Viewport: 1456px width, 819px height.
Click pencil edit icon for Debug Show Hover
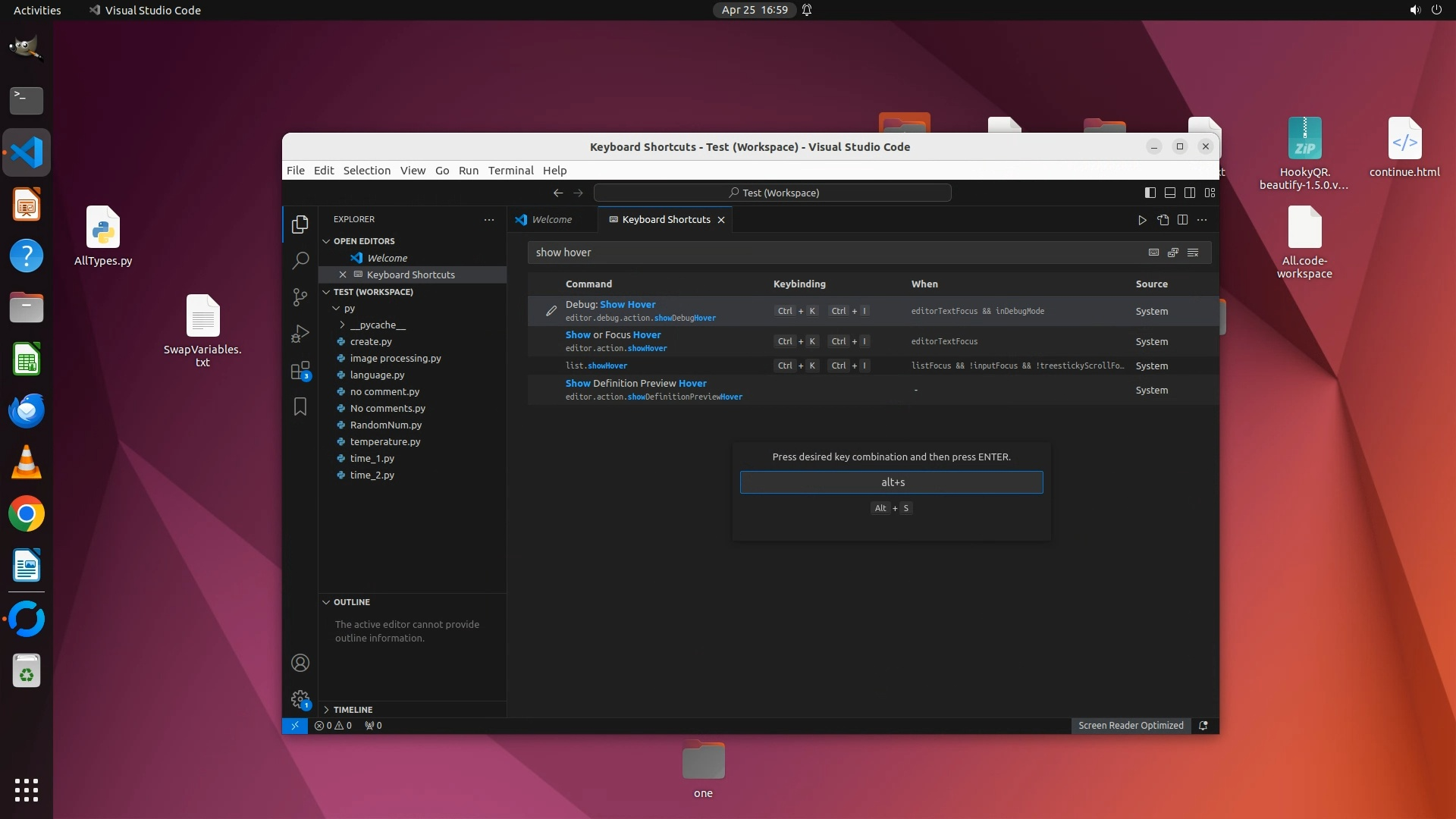(x=551, y=311)
